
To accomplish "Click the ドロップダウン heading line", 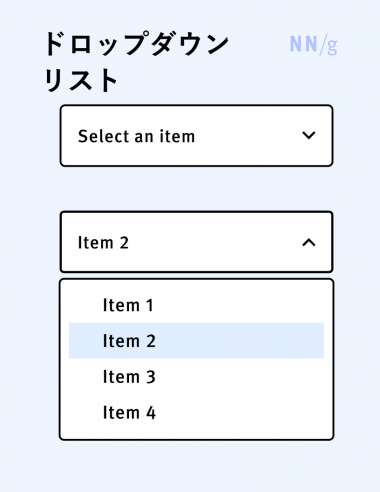I will 136,44.
